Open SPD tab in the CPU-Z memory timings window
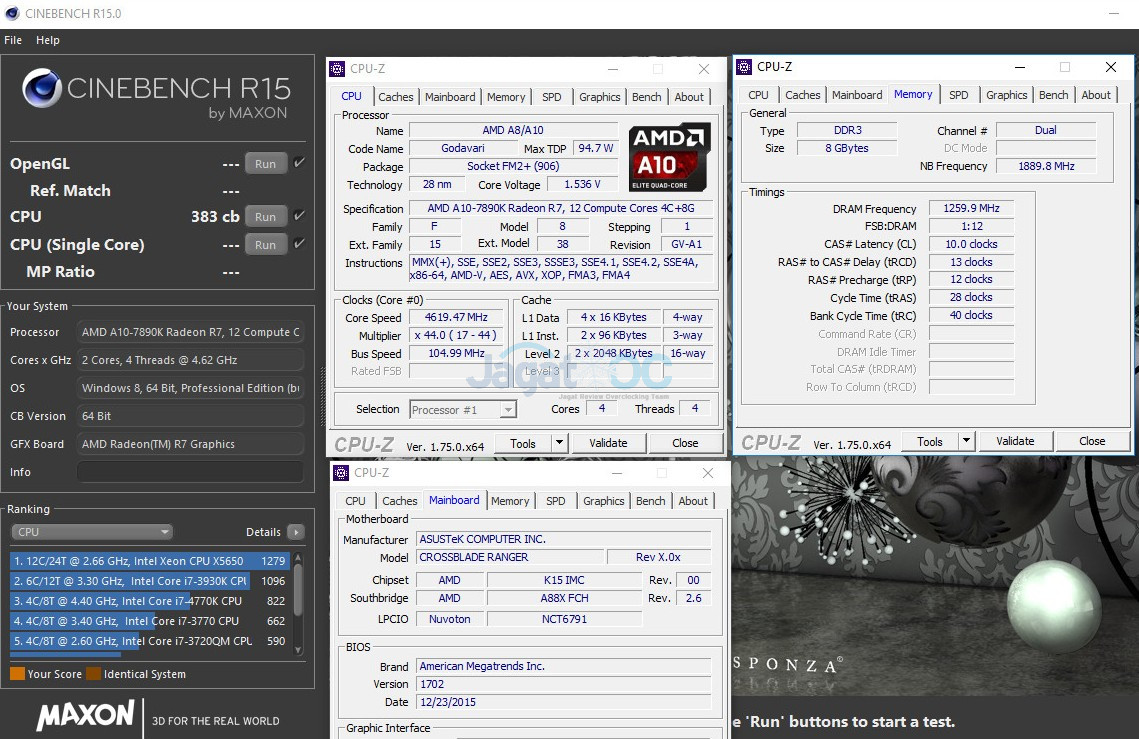 [x=958, y=94]
